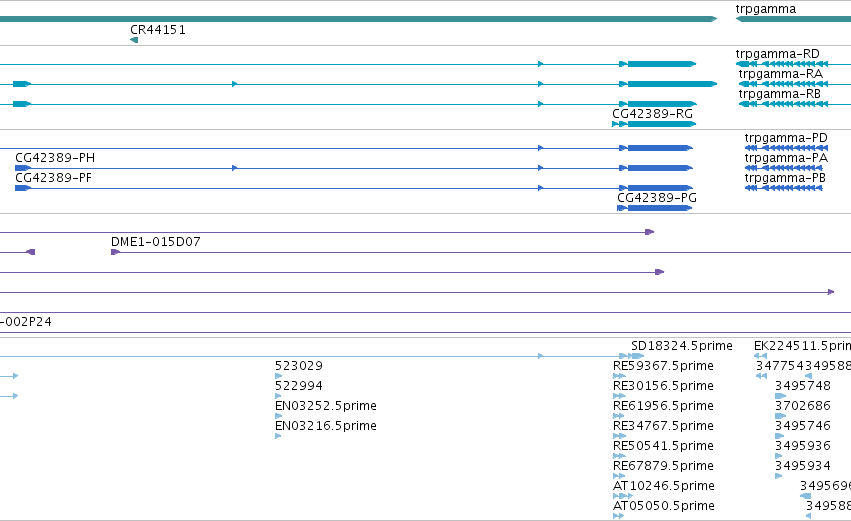Click the arrow glyph below EN03216.5prime

click(278, 436)
